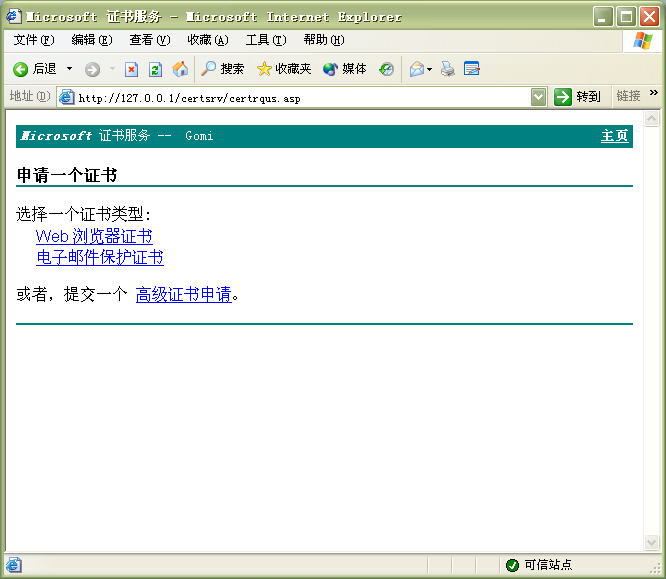Open the 高级证书申请 link
Screen dimensions: 666x579
click(183, 294)
